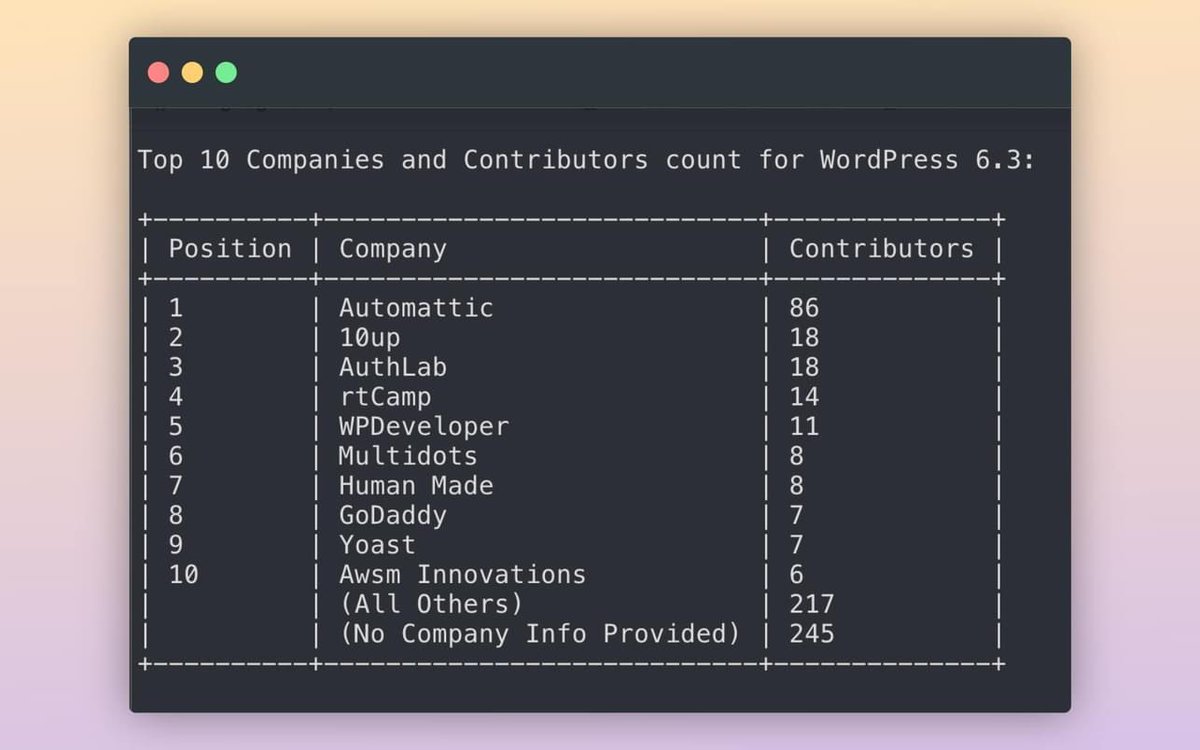Select the company name 'Awsm Innovations'

462,575
